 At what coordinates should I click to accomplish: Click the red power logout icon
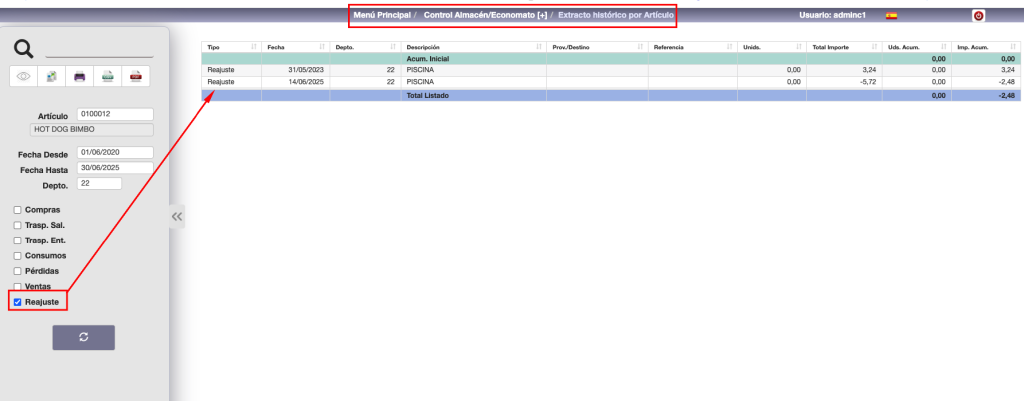coord(978,16)
